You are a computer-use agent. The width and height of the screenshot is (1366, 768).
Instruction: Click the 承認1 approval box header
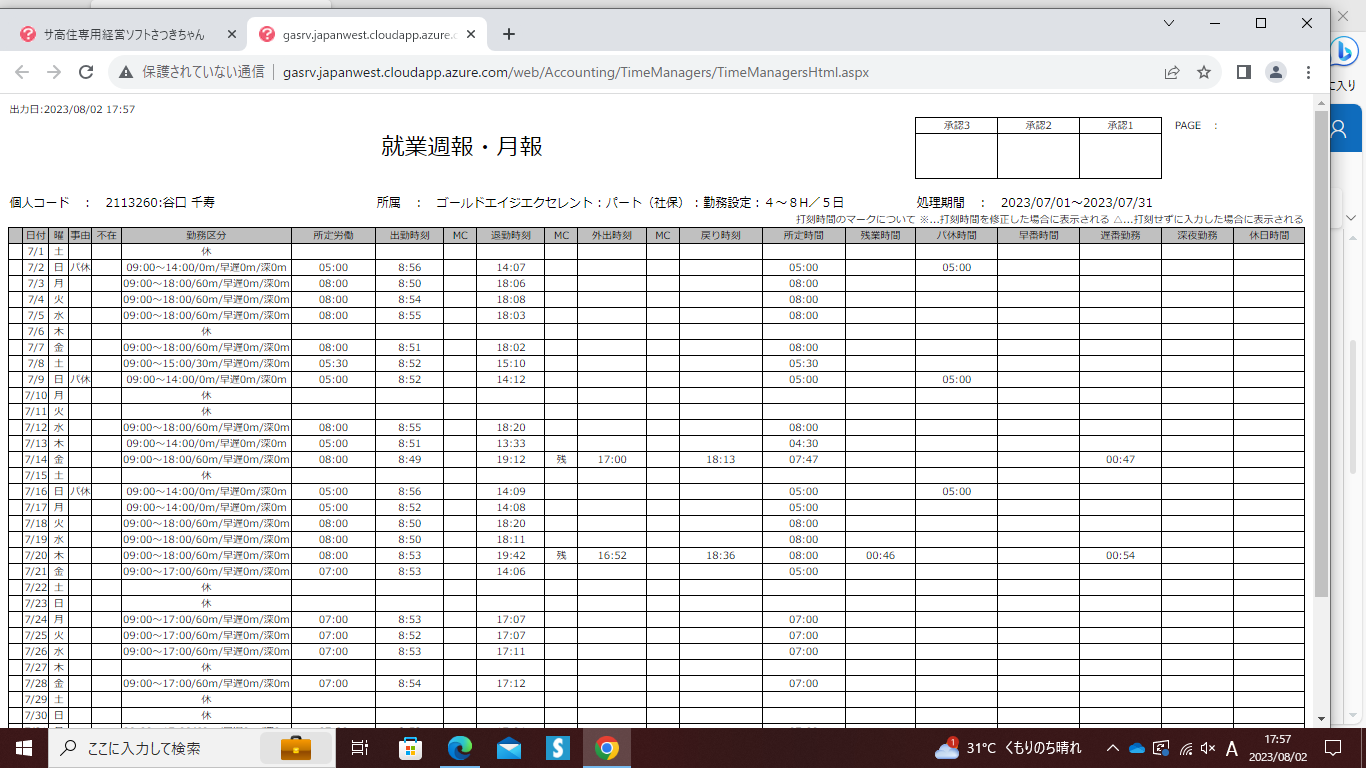pyautogui.click(x=1120, y=125)
